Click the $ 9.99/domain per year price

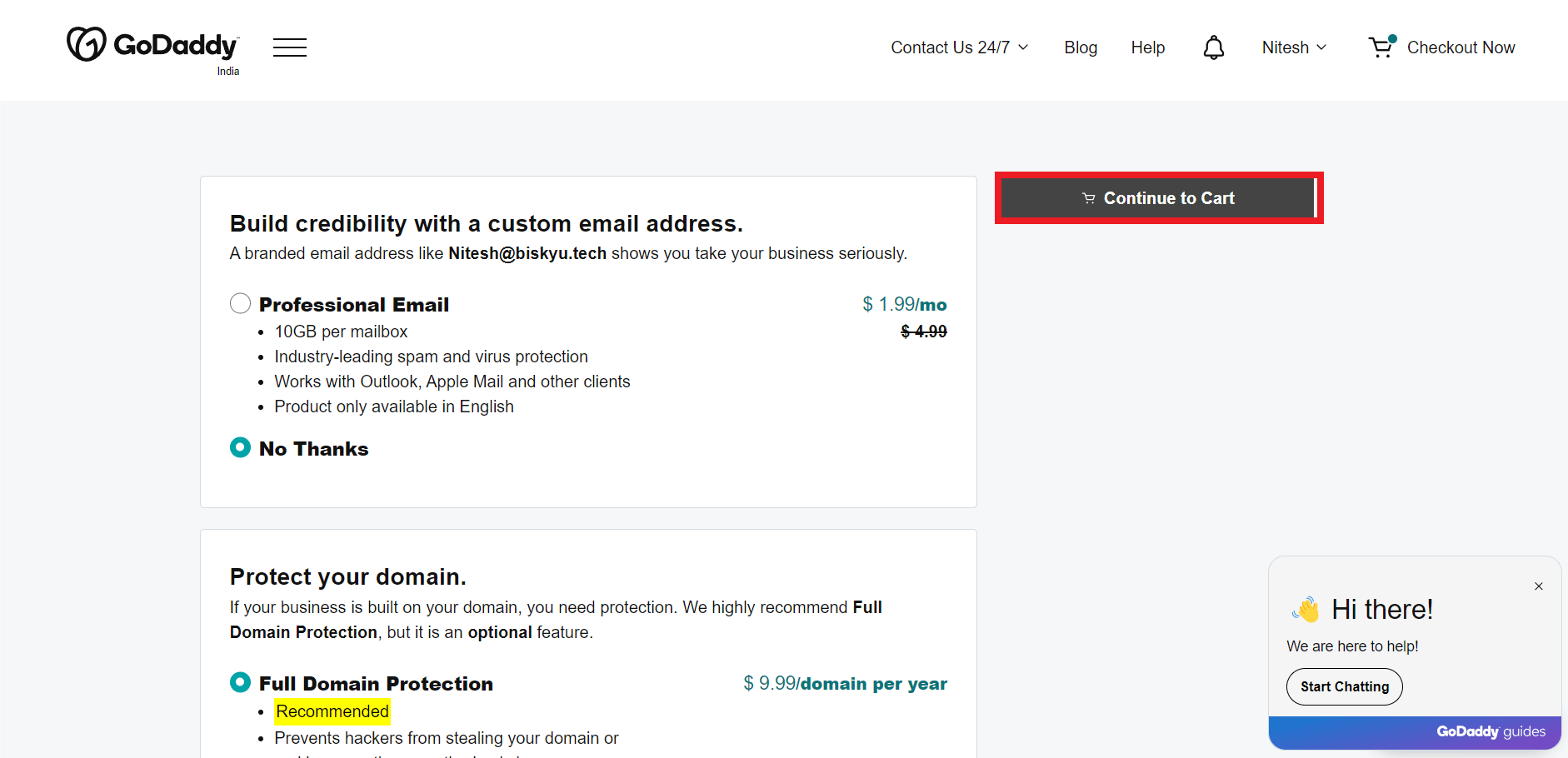pos(845,683)
